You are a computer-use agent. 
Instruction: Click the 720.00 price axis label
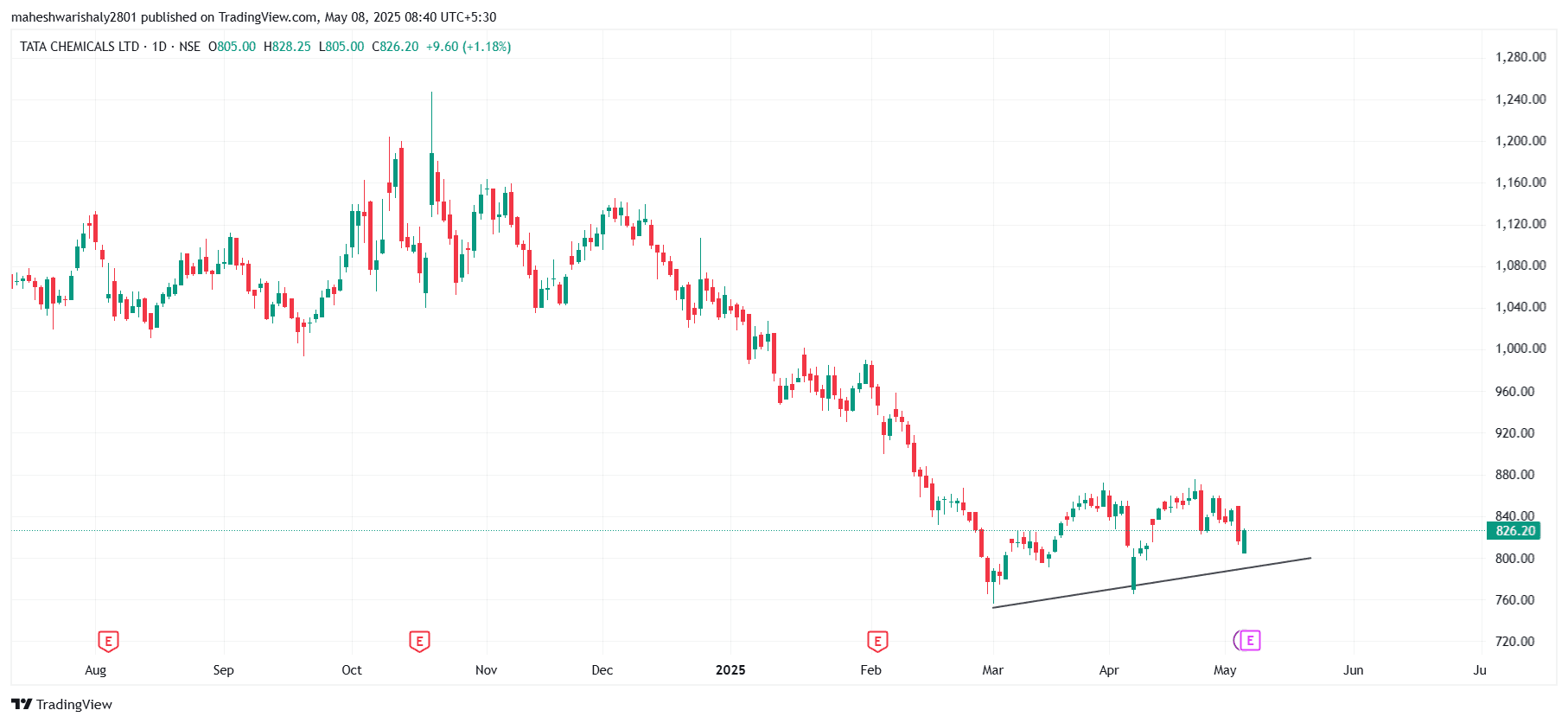(x=1515, y=642)
